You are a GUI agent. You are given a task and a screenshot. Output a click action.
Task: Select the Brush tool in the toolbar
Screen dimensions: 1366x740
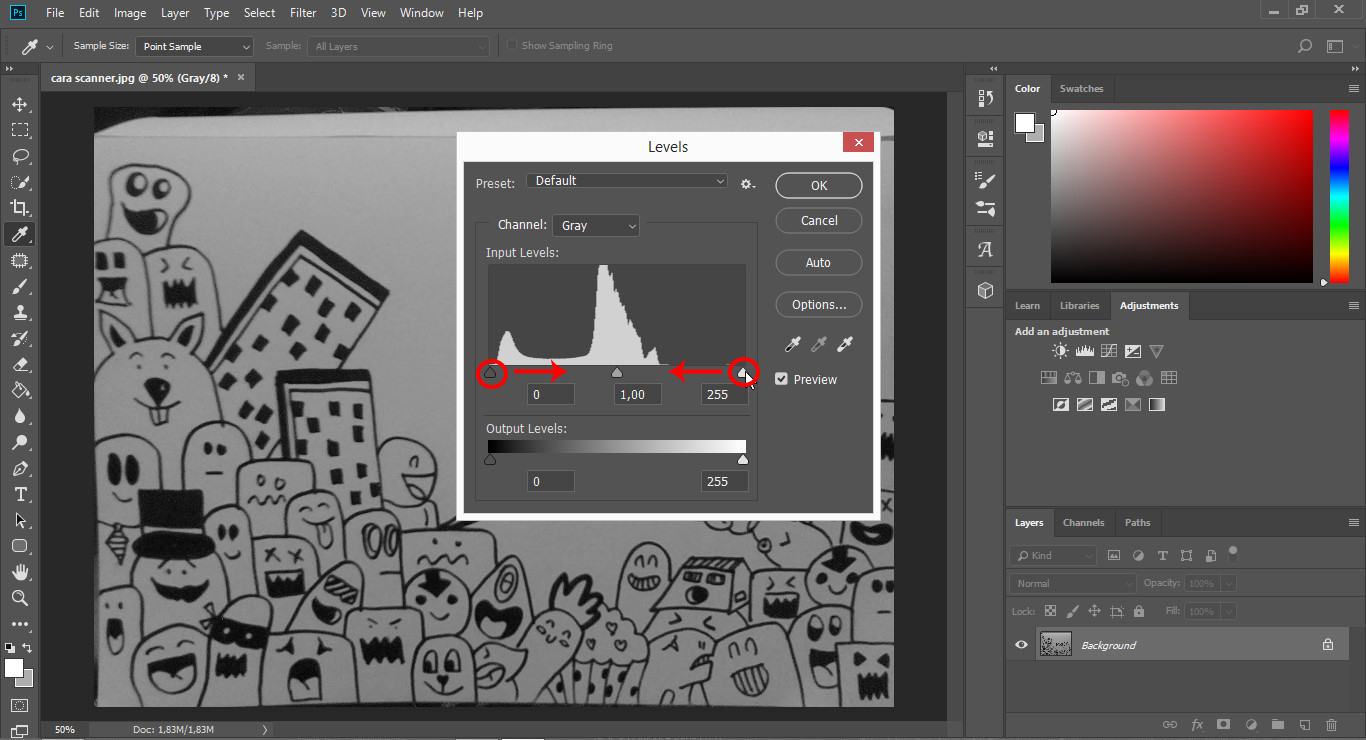pos(19,286)
